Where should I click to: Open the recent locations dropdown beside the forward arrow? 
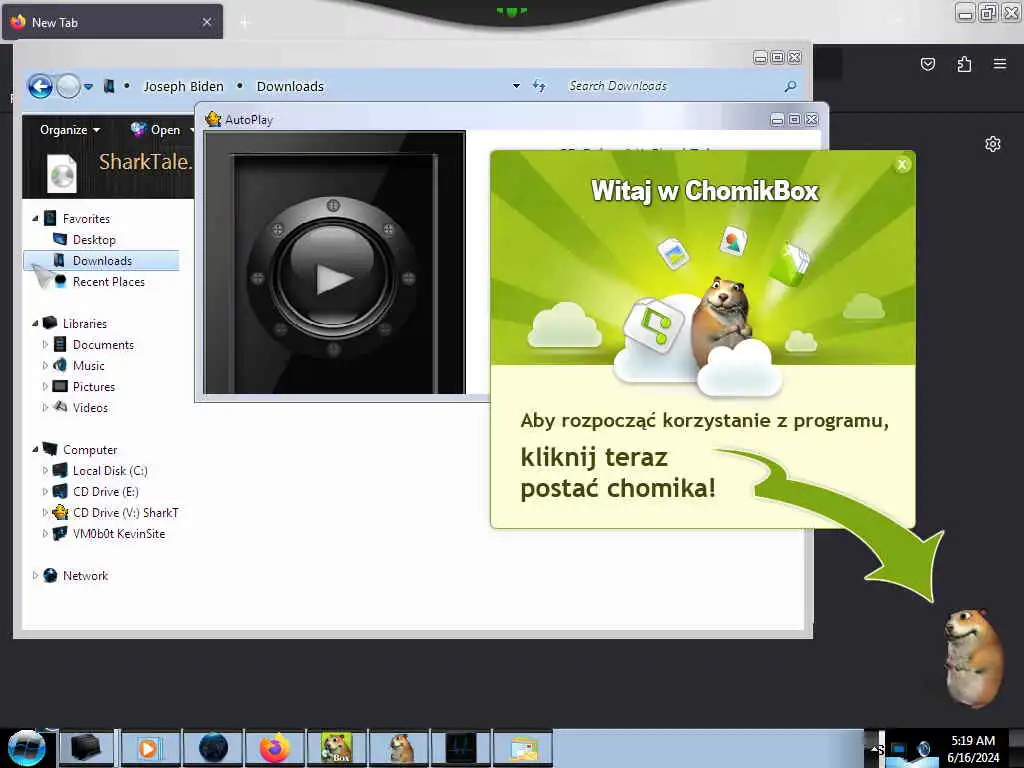[88, 86]
